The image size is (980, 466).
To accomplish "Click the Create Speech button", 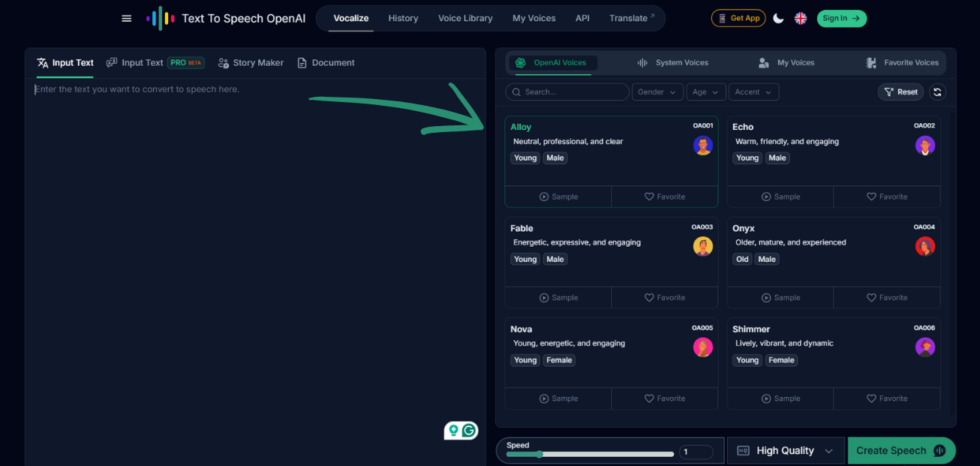I will (900, 451).
